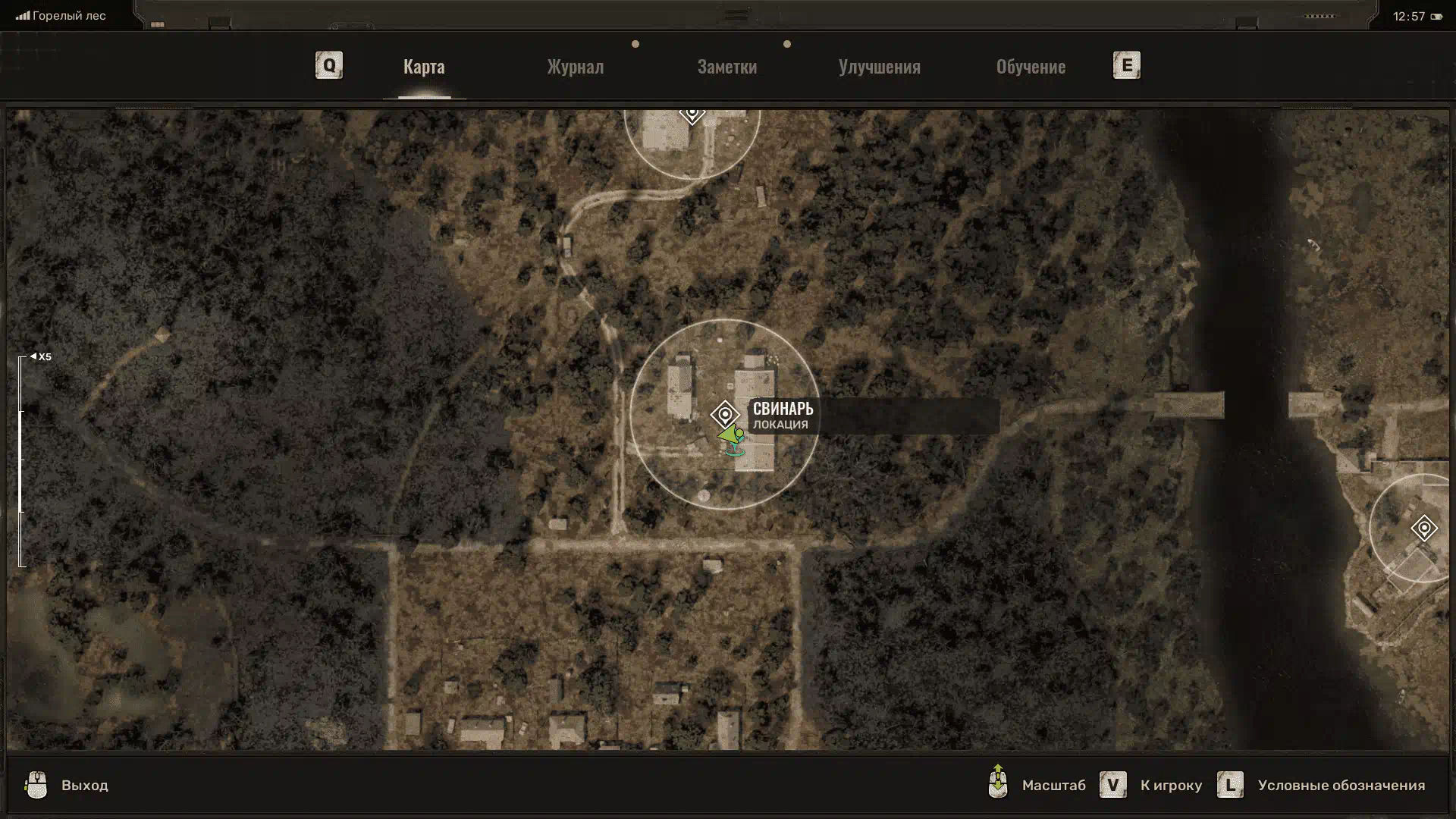Viewport: 1456px width, 819px height.
Task: Click the Масштаб label
Action: click(x=1054, y=786)
